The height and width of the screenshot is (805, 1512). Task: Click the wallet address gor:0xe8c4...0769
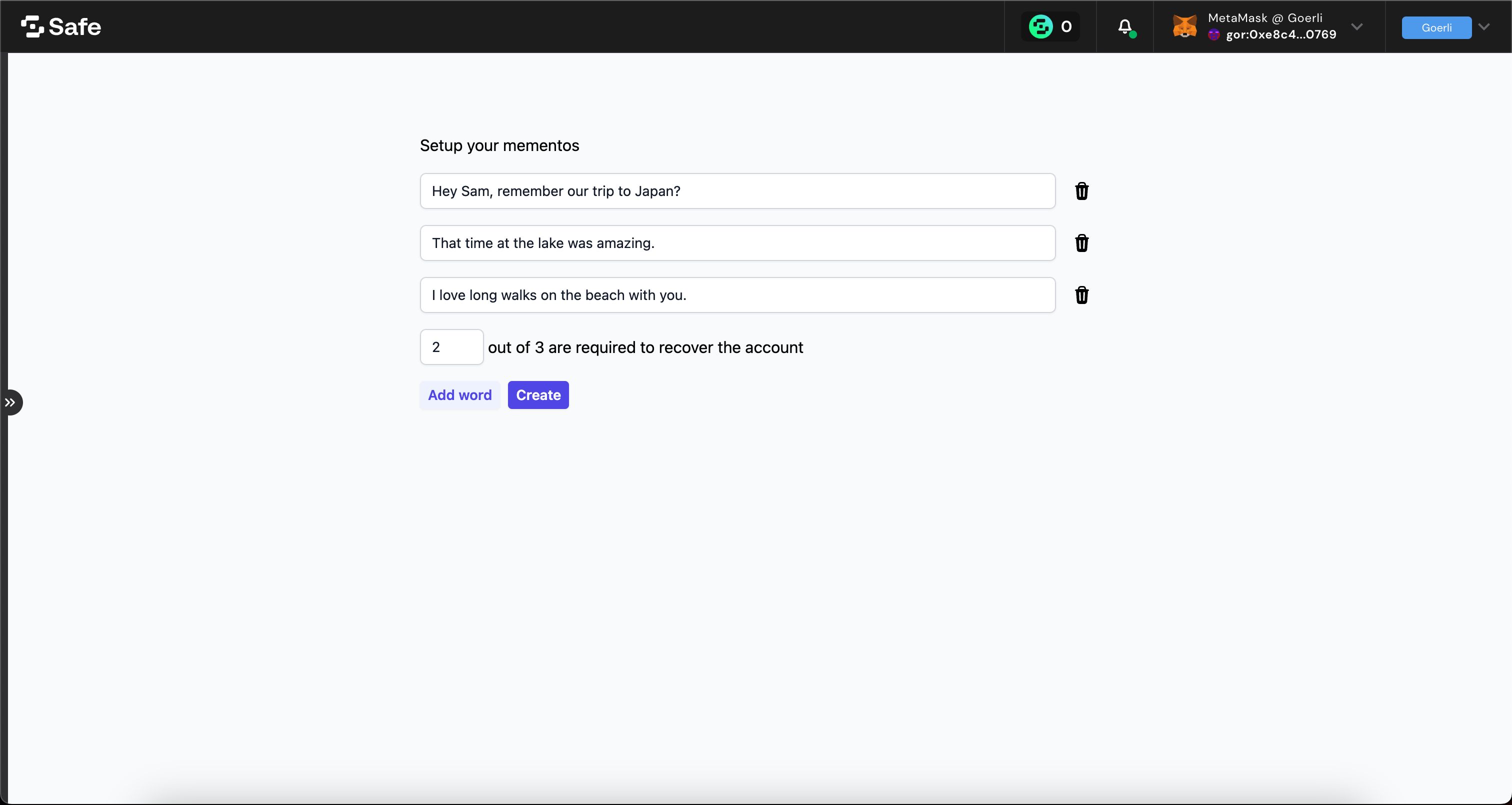click(x=1280, y=34)
